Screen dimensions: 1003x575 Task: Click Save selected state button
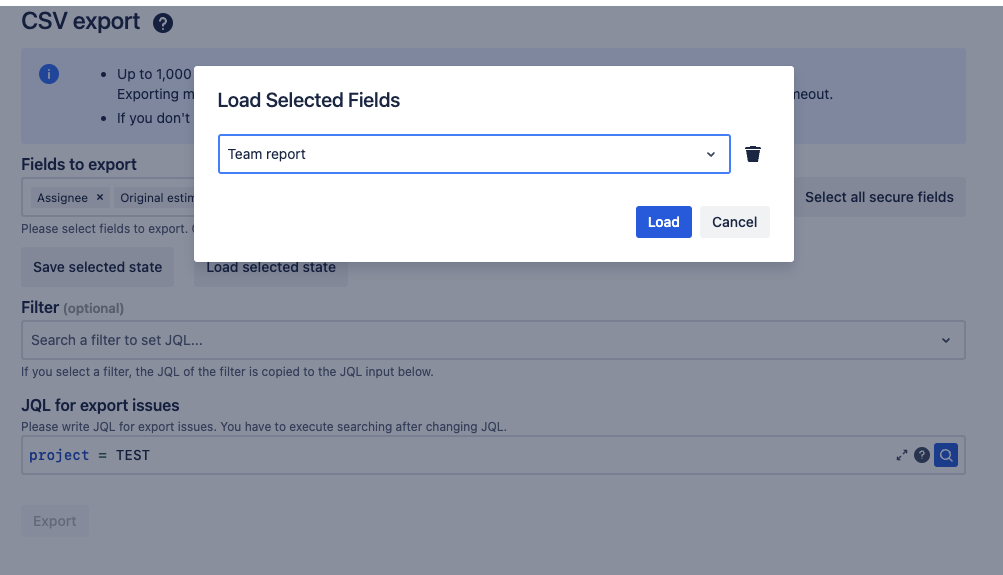point(97,267)
